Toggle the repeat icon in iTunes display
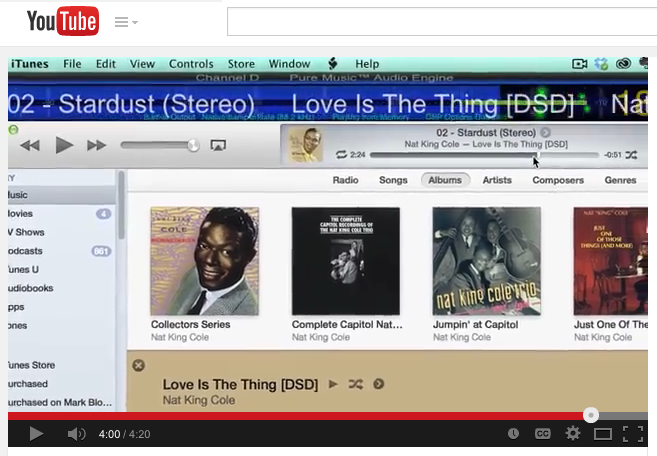The width and height of the screenshot is (657, 456). pyautogui.click(x=341, y=155)
